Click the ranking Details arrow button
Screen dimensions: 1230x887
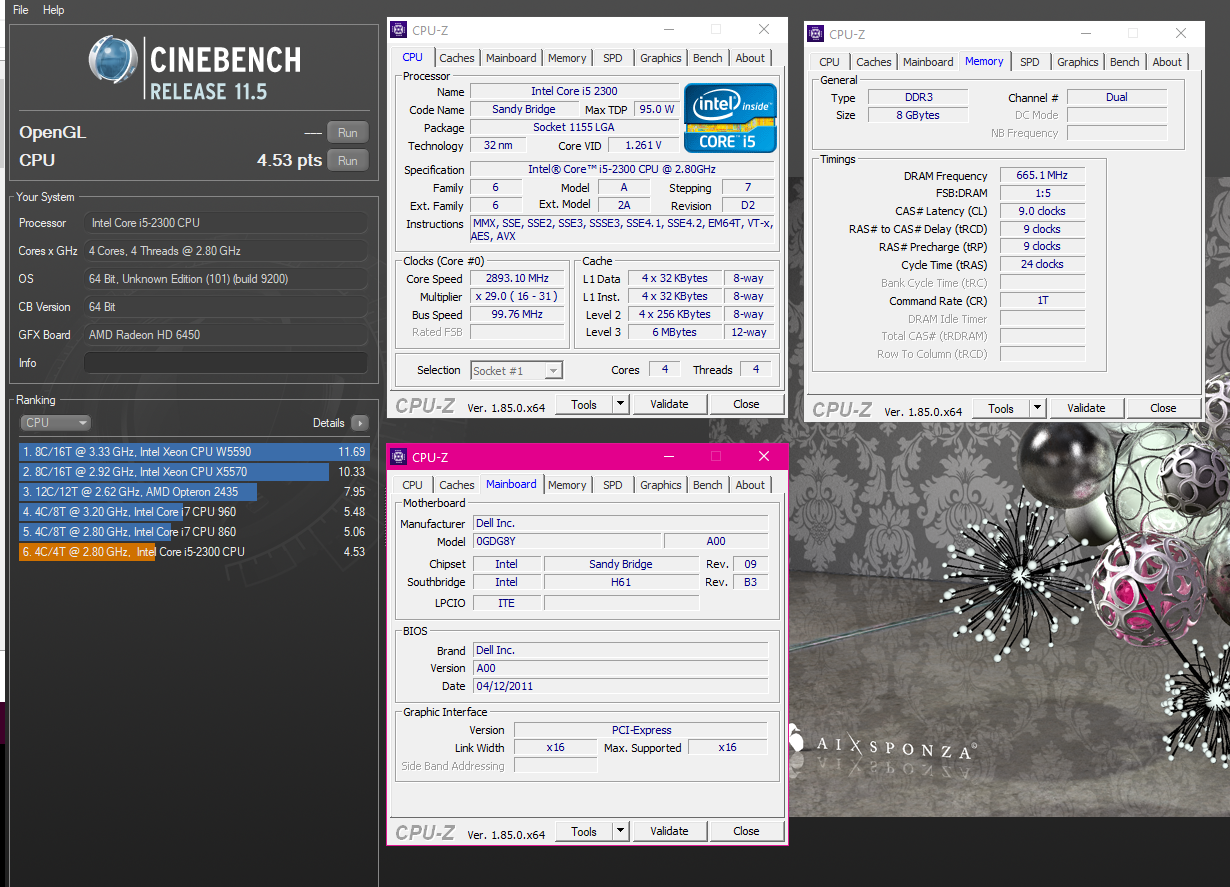(359, 423)
